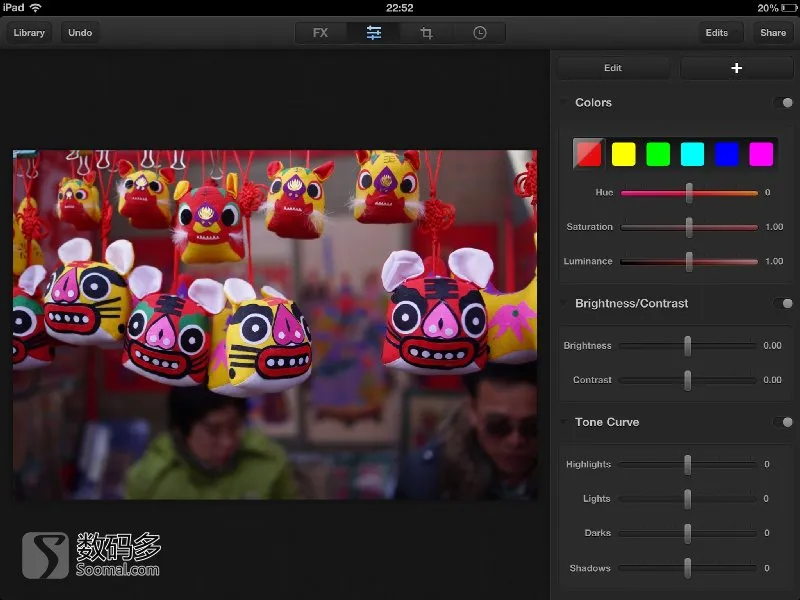
Task: Toggle the Colors adjustment switch
Action: point(783,103)
